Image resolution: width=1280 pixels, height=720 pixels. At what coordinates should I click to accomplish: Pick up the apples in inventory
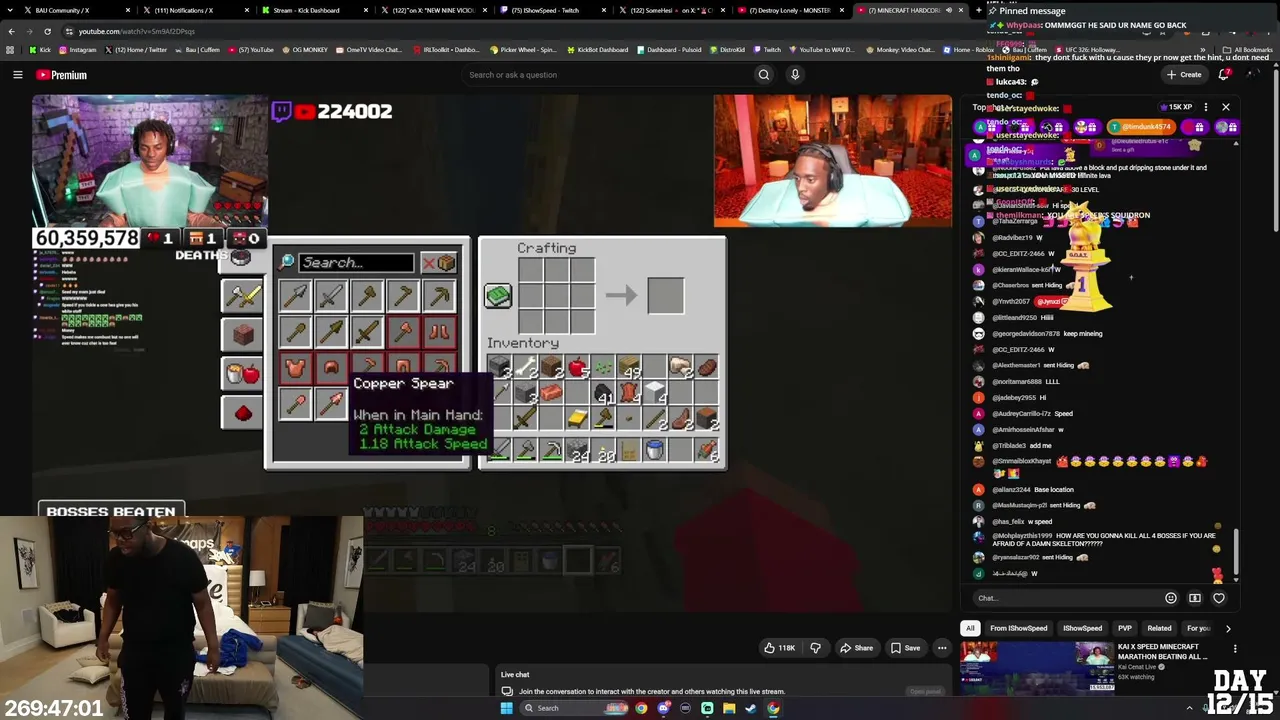pos(577,368)
